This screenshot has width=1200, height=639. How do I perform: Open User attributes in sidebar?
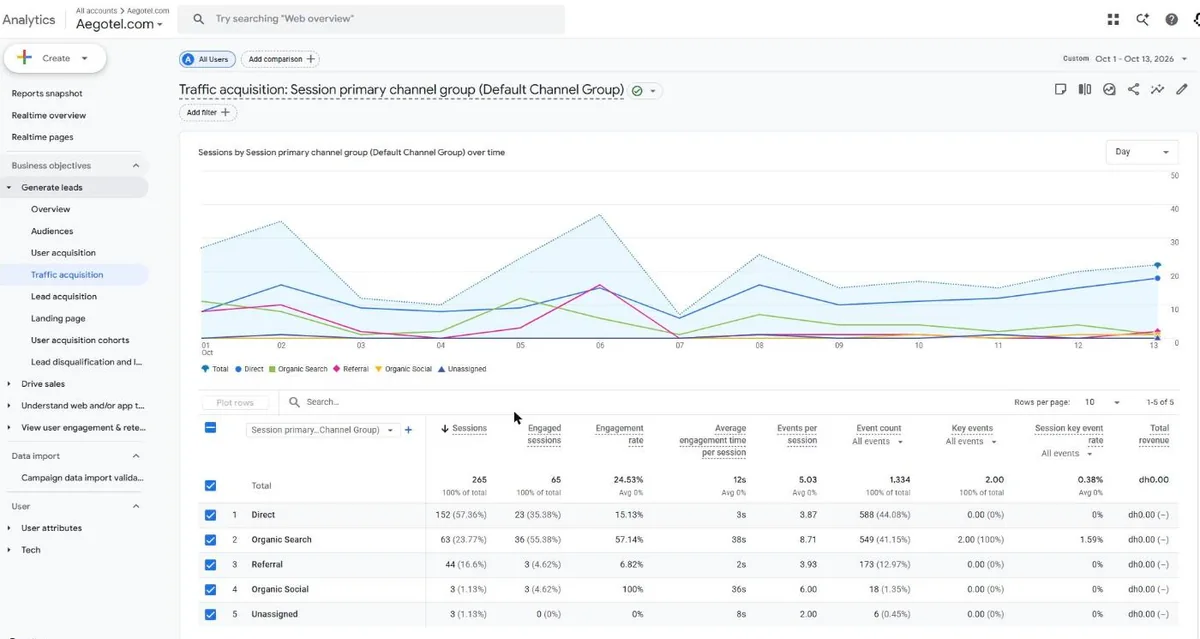(x=52, y=528)
